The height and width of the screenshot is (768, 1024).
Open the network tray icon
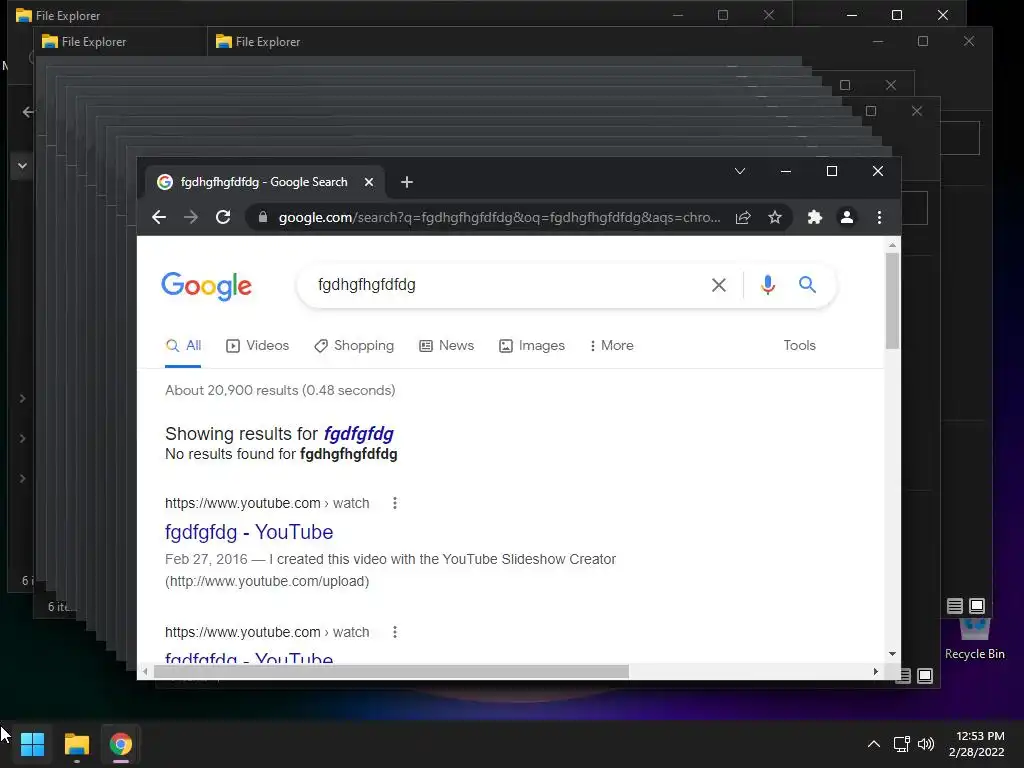(x=901, y=744)
